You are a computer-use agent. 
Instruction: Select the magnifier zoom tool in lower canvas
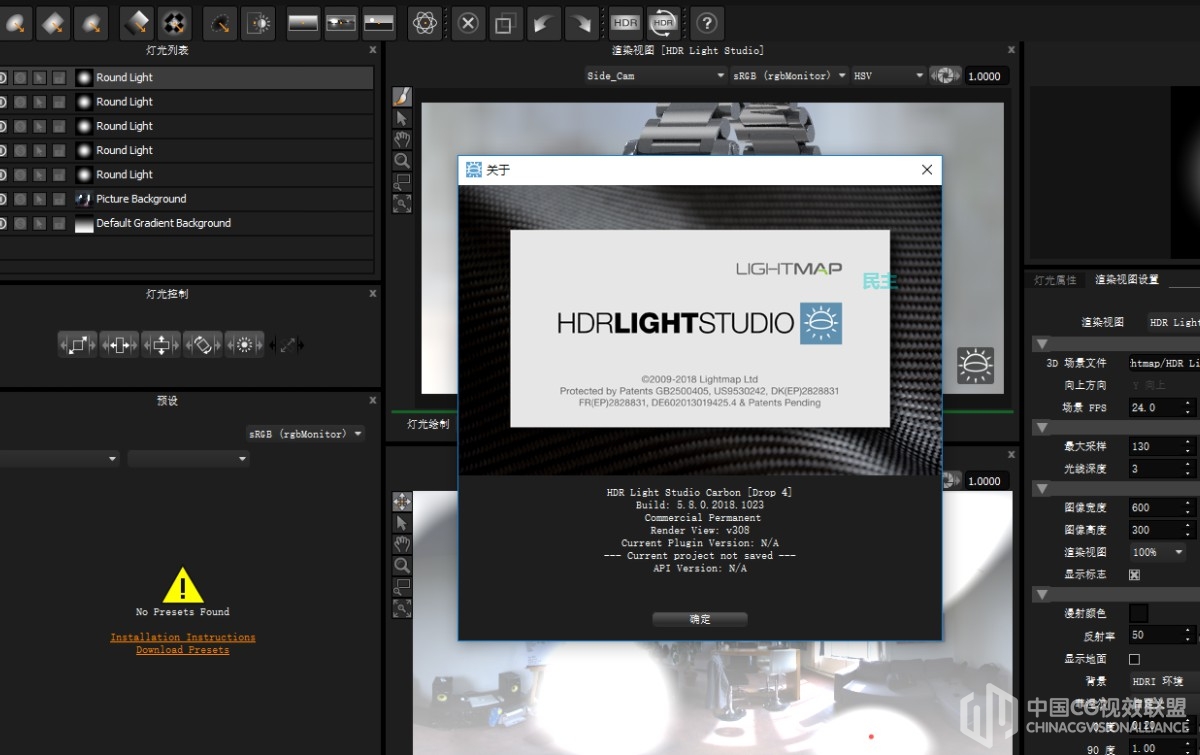(x=401, y=565)
